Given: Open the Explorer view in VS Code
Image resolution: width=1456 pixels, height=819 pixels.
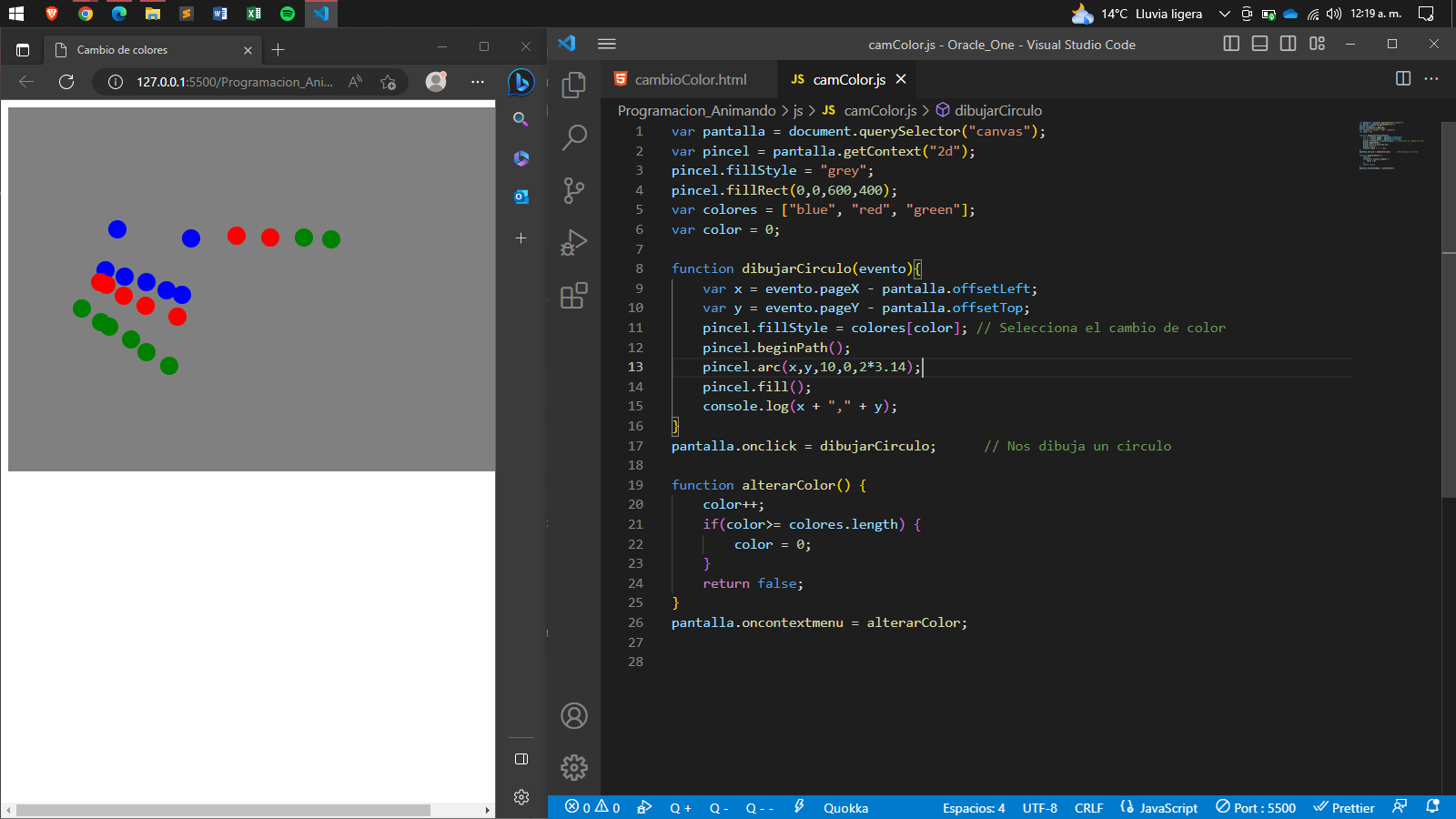Looking at the screenshot, I should (x=574, y=85).
